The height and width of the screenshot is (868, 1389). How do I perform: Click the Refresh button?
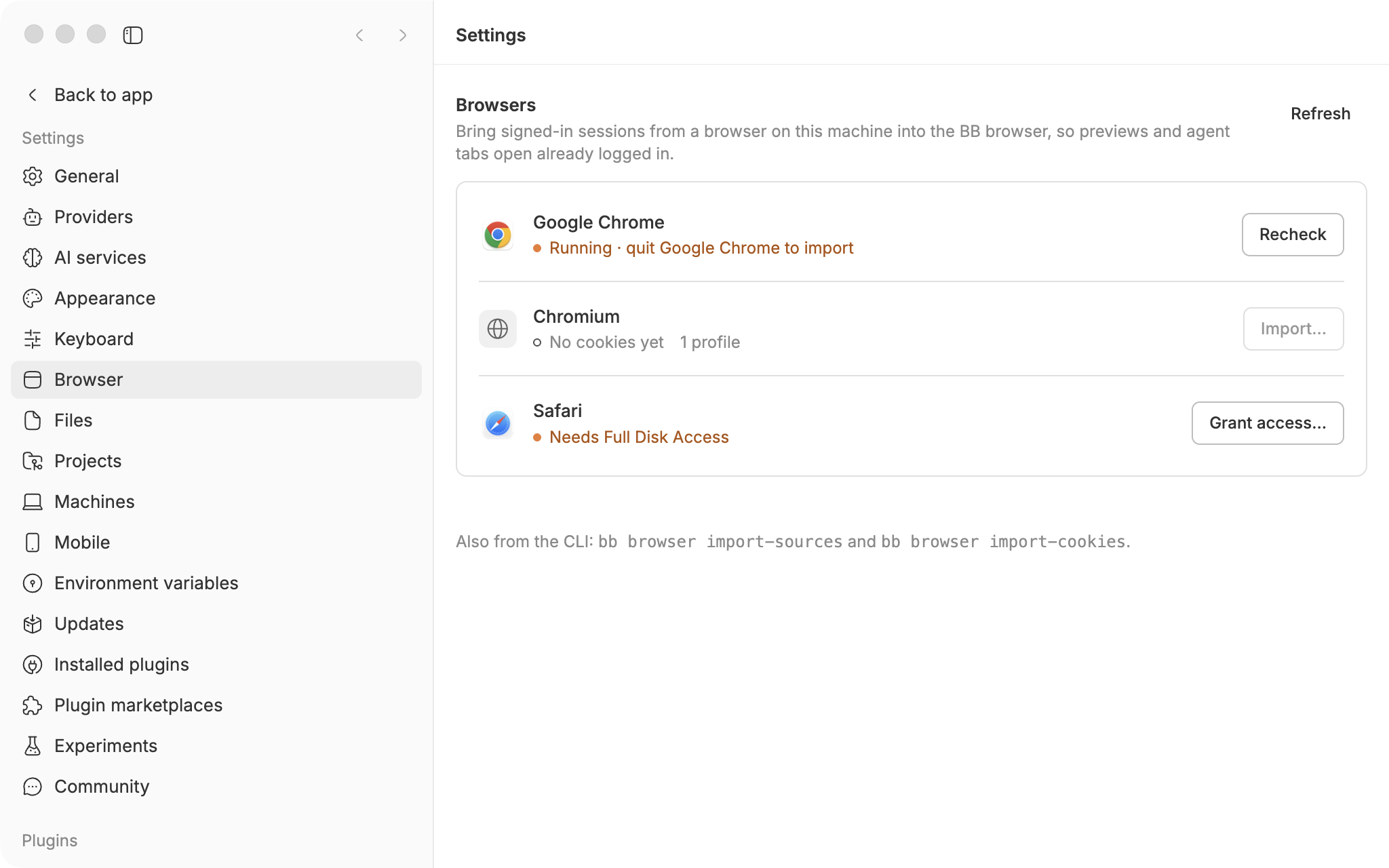coord(1320,114)
